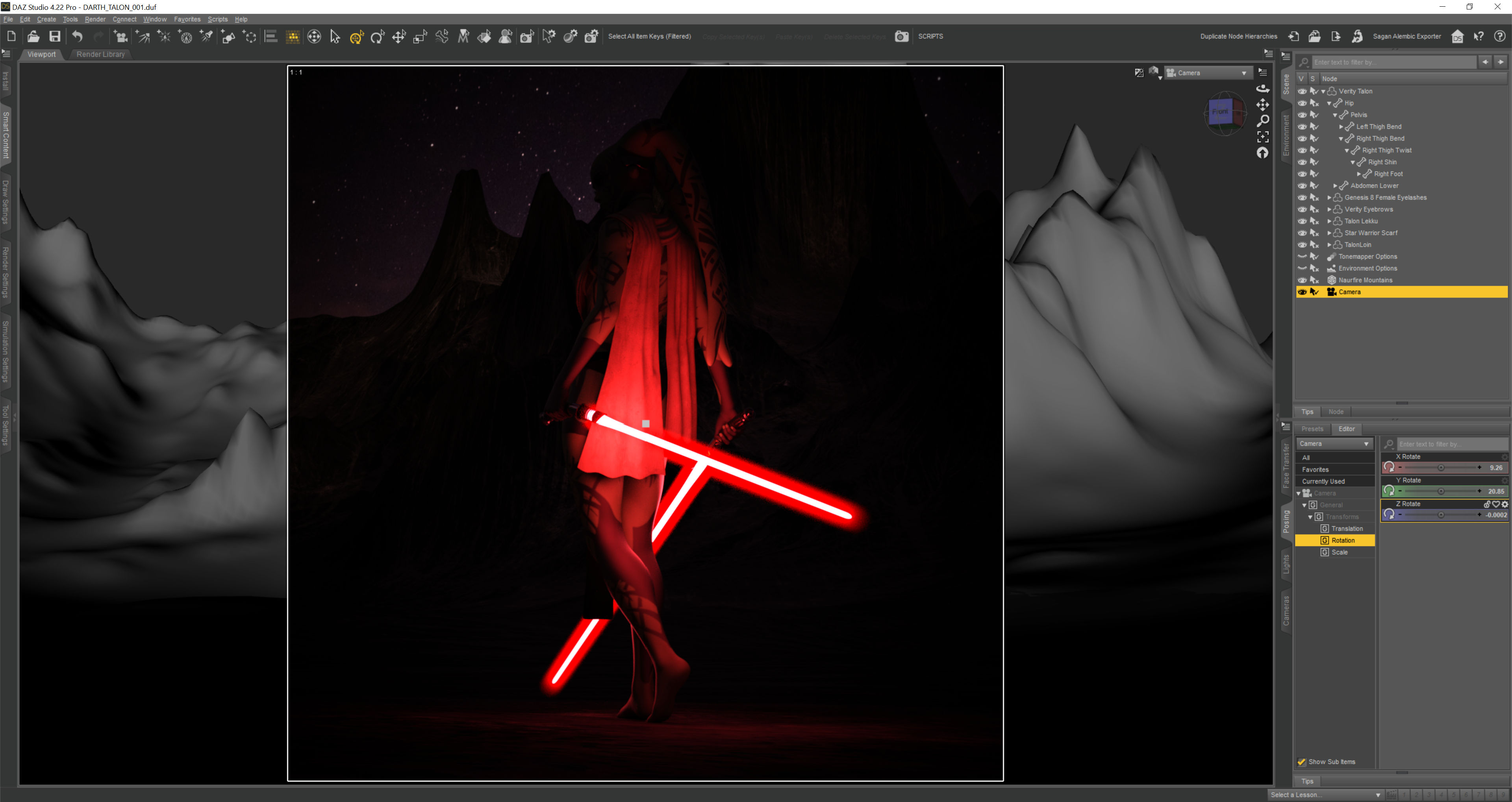Image resolution: width=1512 pixels, height=802 pixels.
Task: Open the Scripts menu
Action: tap(217, 19)
